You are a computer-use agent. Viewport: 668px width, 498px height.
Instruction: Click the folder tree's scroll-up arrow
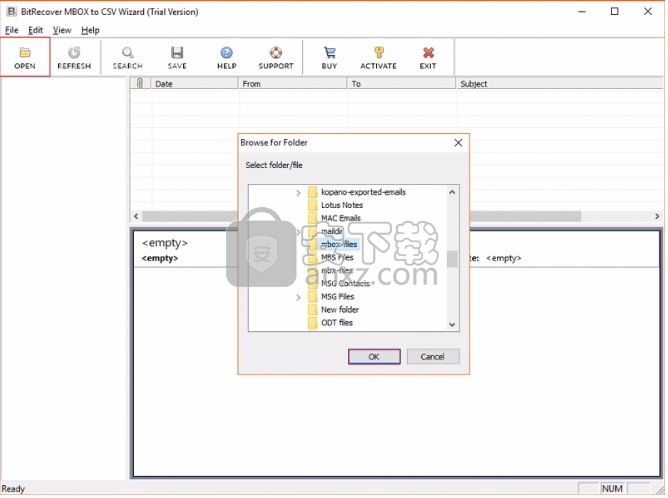[453, 193]
